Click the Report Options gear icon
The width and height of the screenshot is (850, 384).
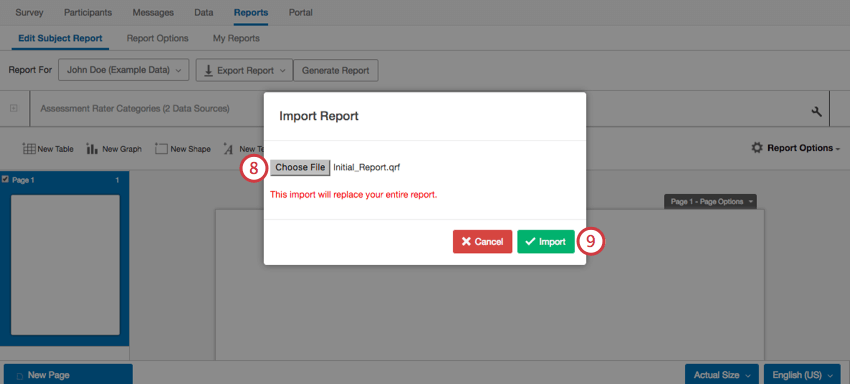tap(757, 148)
